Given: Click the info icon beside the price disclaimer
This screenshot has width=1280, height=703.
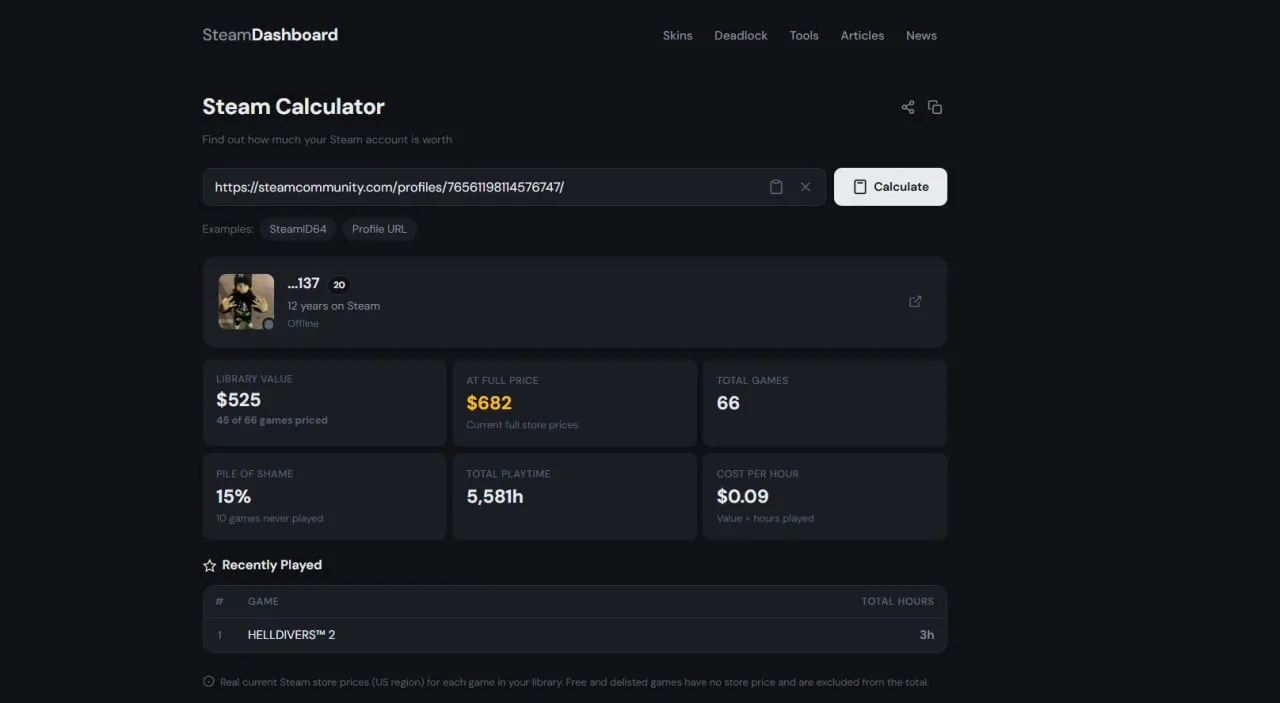Looking at the screenshot, I should [x=208, y=682].
